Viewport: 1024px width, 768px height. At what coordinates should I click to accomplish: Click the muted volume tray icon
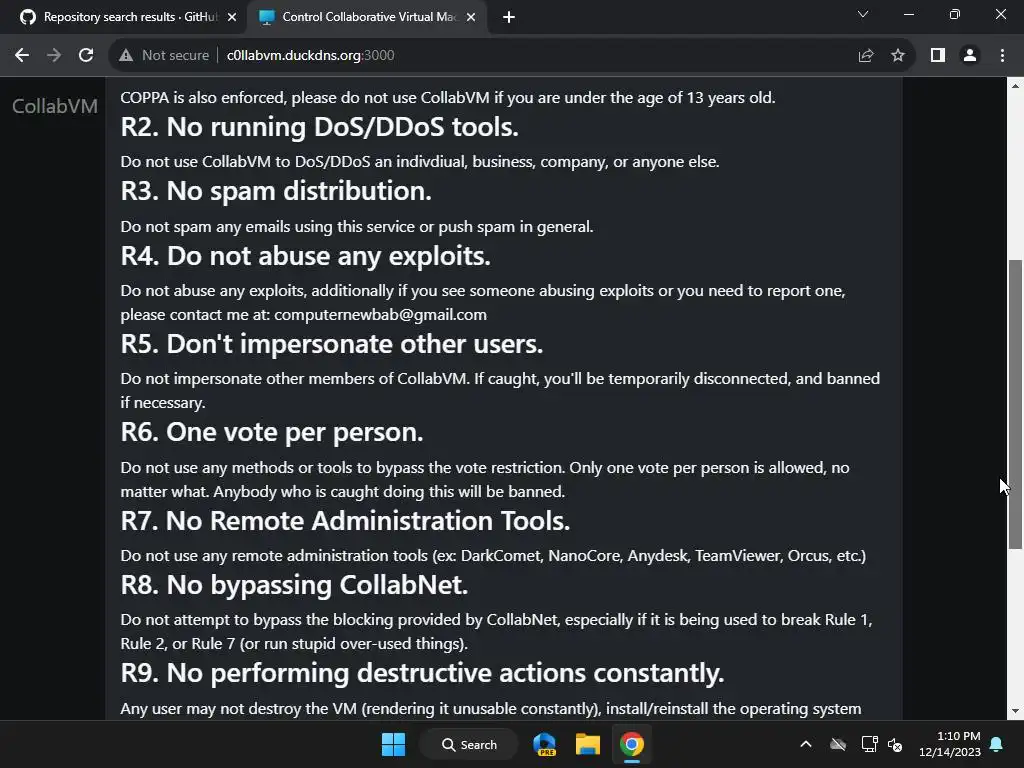(895, 744)
